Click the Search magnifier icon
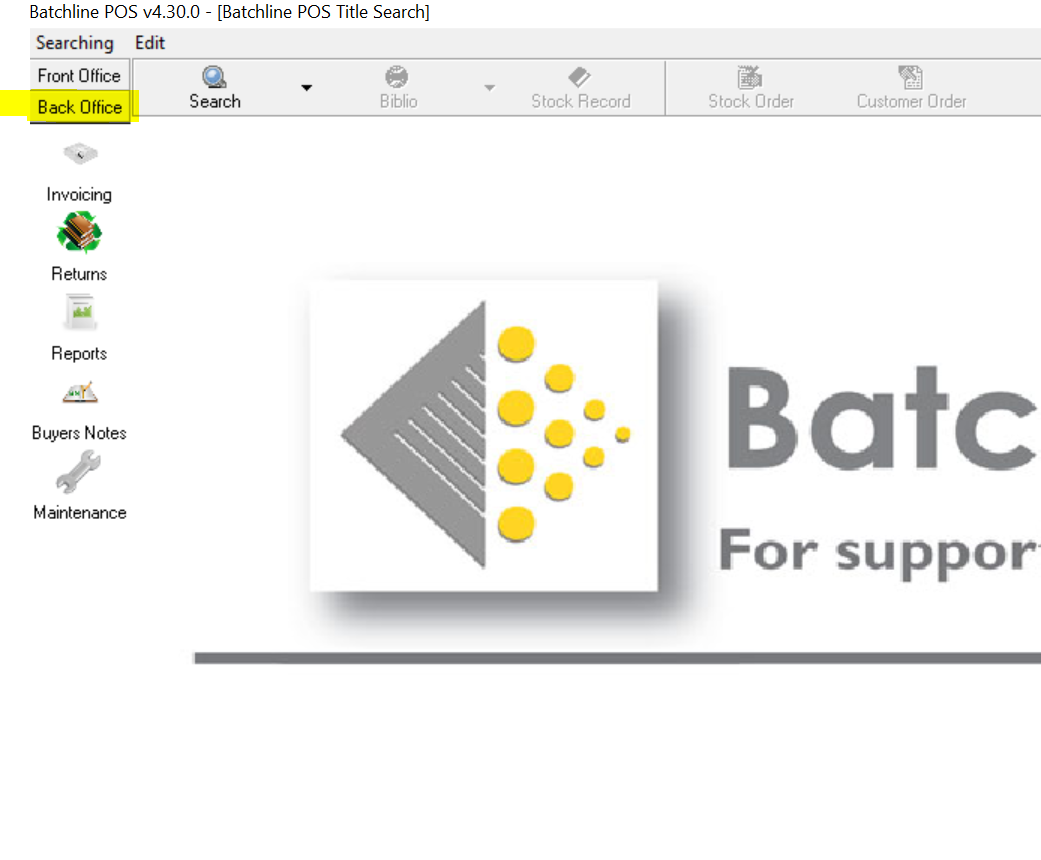Screen dimensions: 1041x860 214,77
